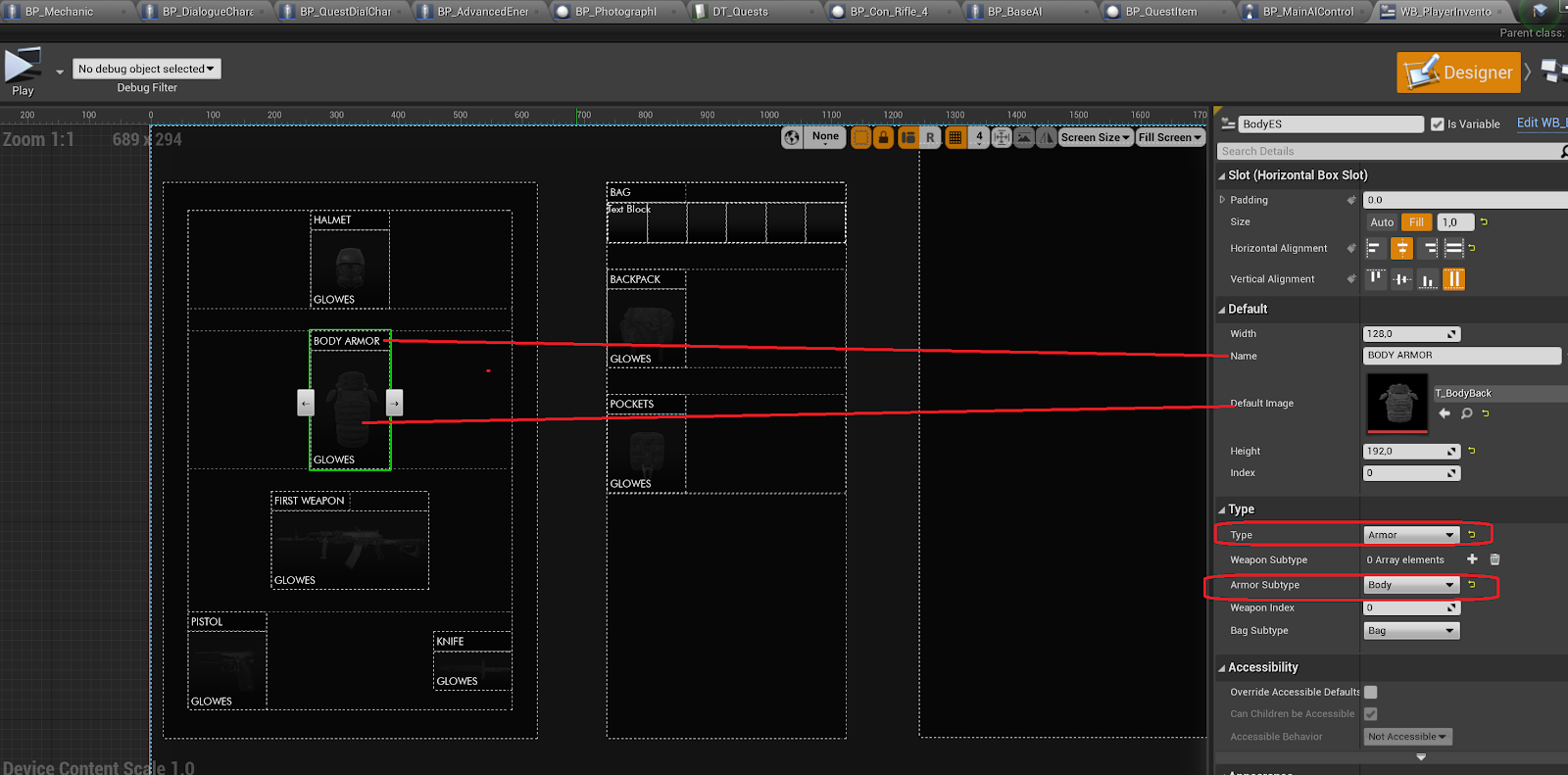Collapse the Accessibility section
Screen dimensions: 1568x775
1222,668
